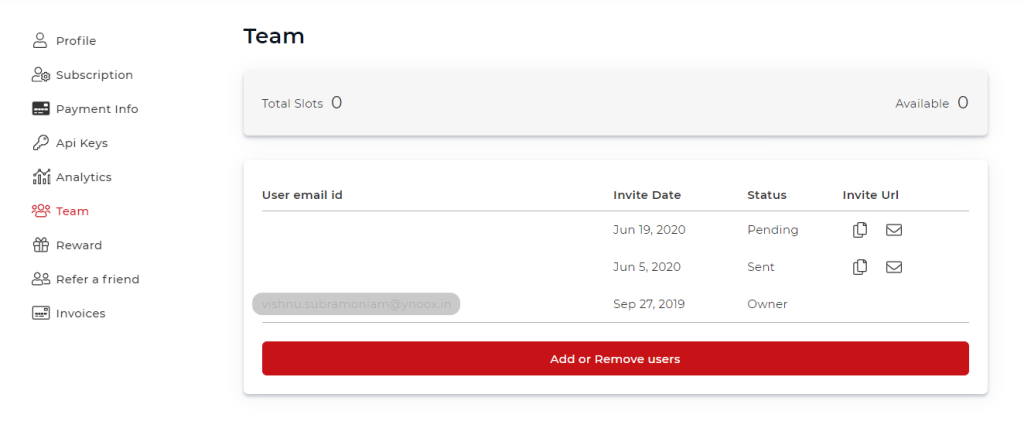This screenshot has width=1024, height=425.
Task: Click the Invoices icon in sidebar
Action: pyautogui.click(x=40, y=313)
